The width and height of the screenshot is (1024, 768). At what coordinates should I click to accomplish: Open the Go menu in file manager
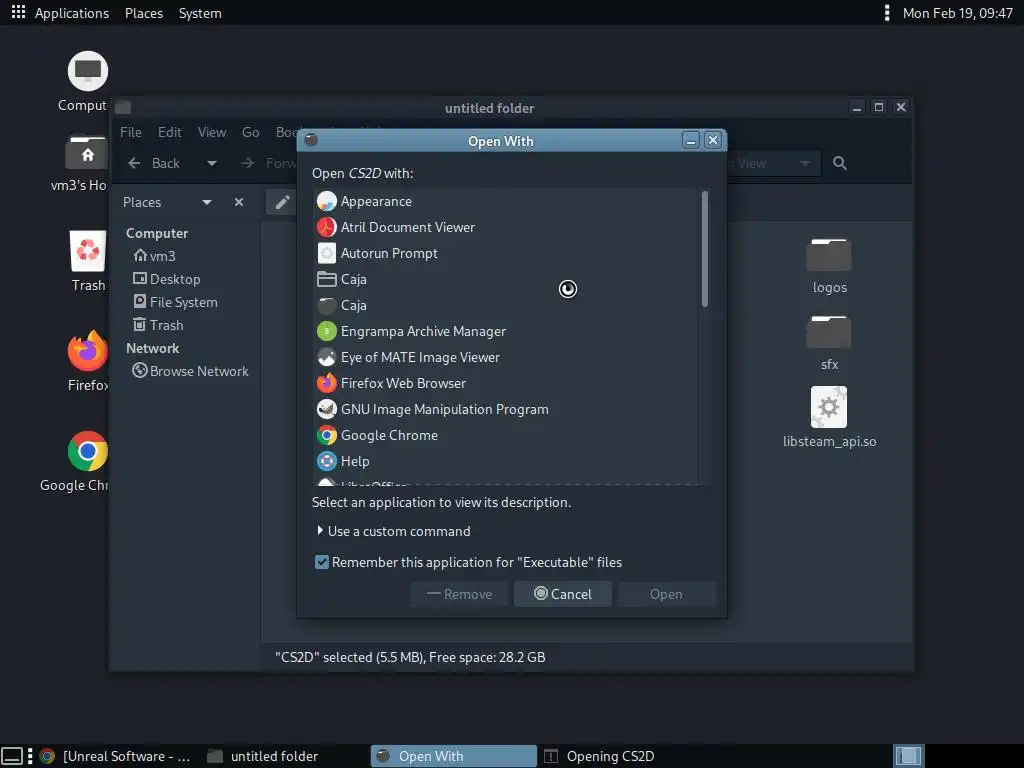(x=251, y=132)
